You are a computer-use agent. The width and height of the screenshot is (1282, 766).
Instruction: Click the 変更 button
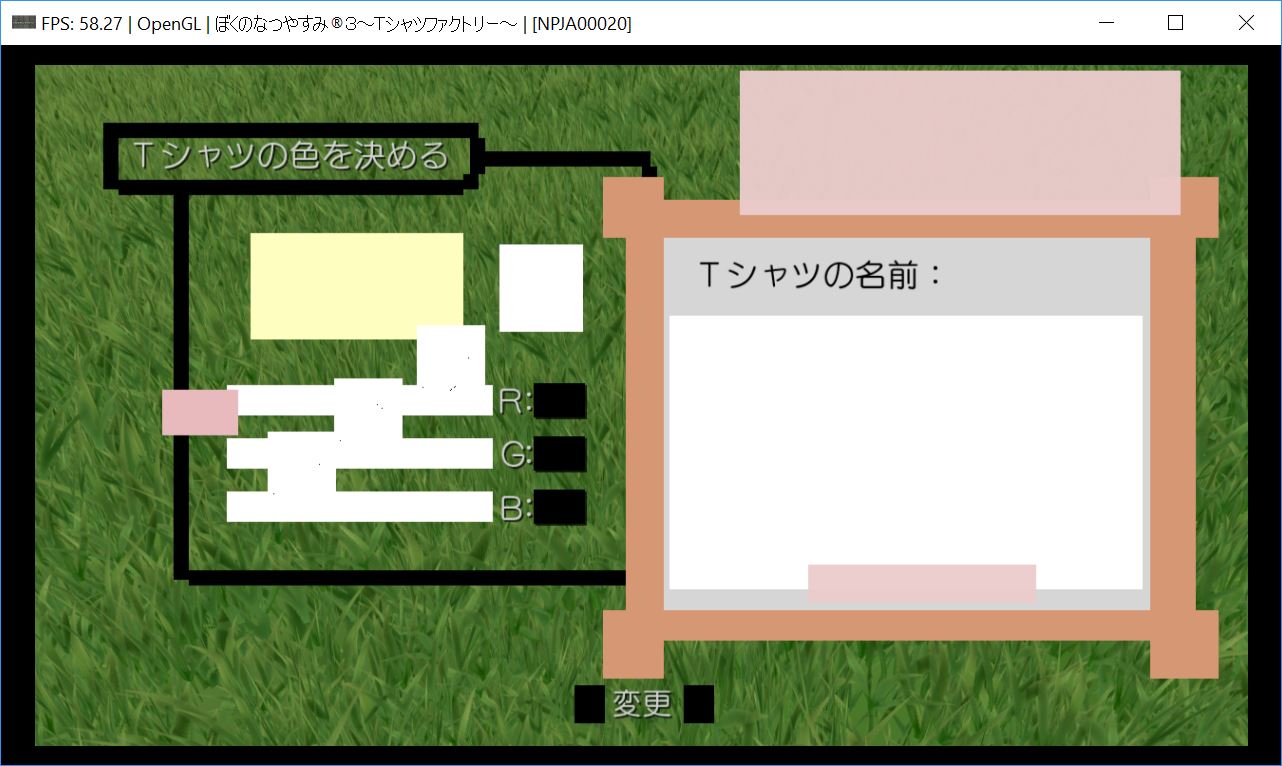[642, 704]
